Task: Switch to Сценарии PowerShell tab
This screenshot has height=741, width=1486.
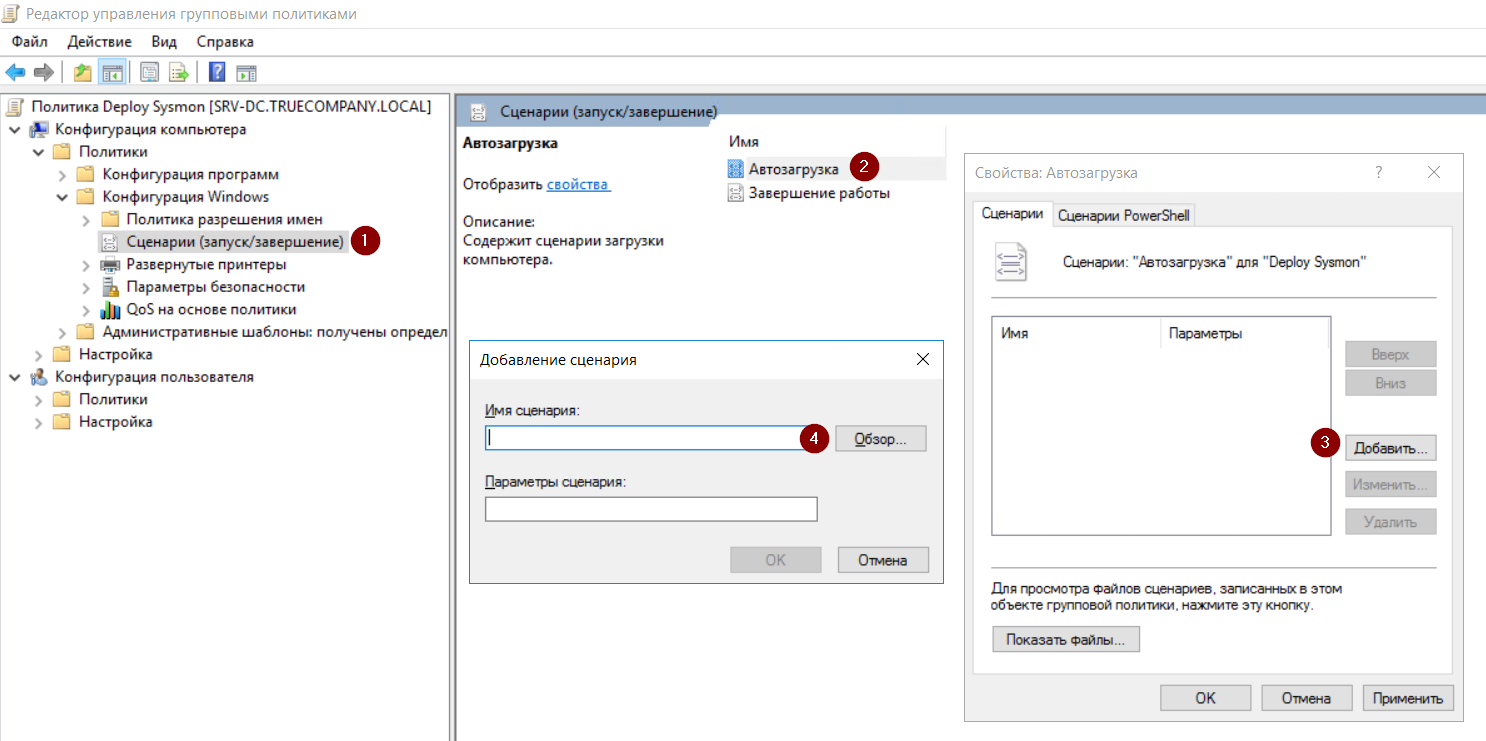Action: coord(1123,215)
